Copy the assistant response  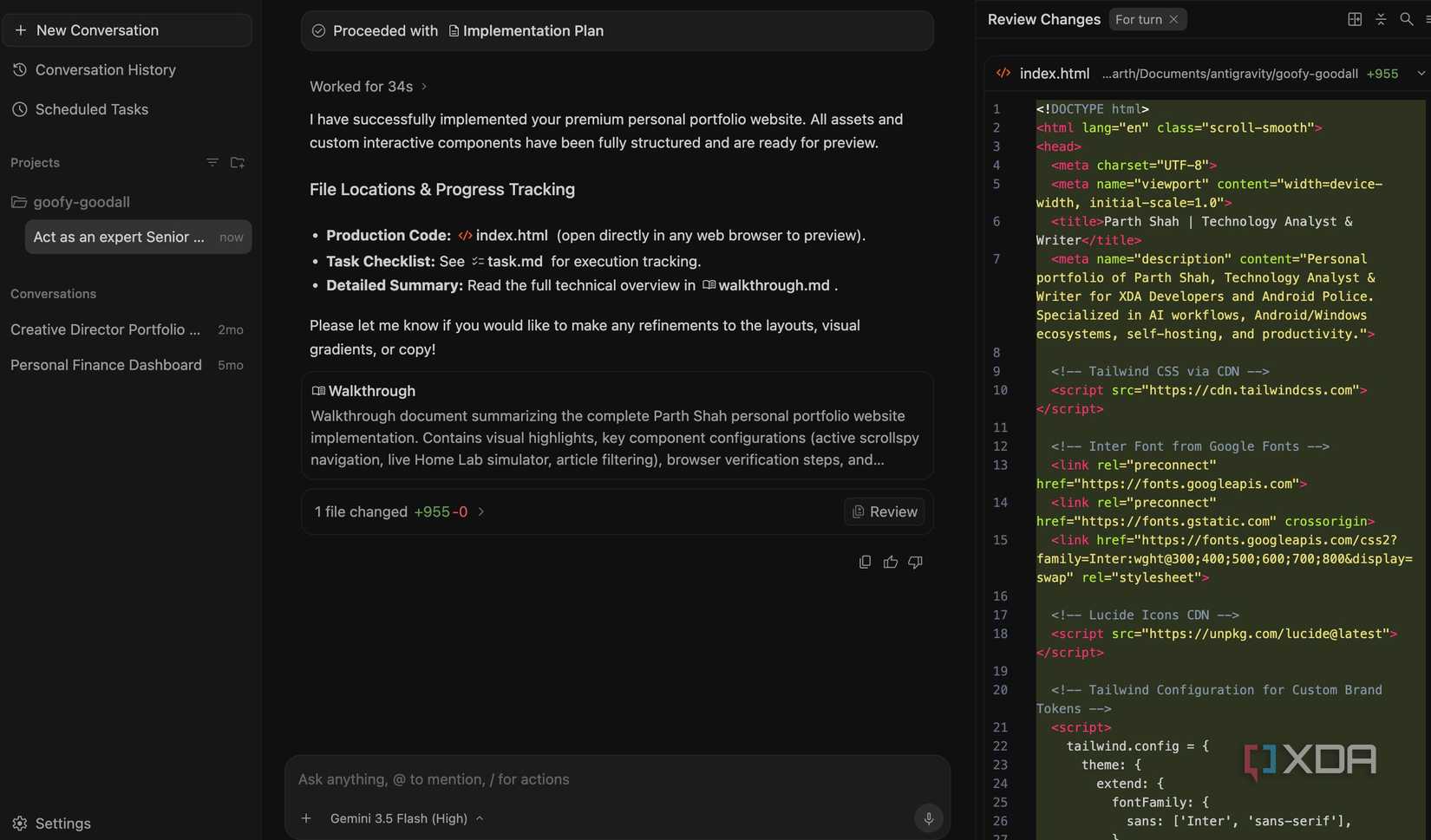coord(865,563)
